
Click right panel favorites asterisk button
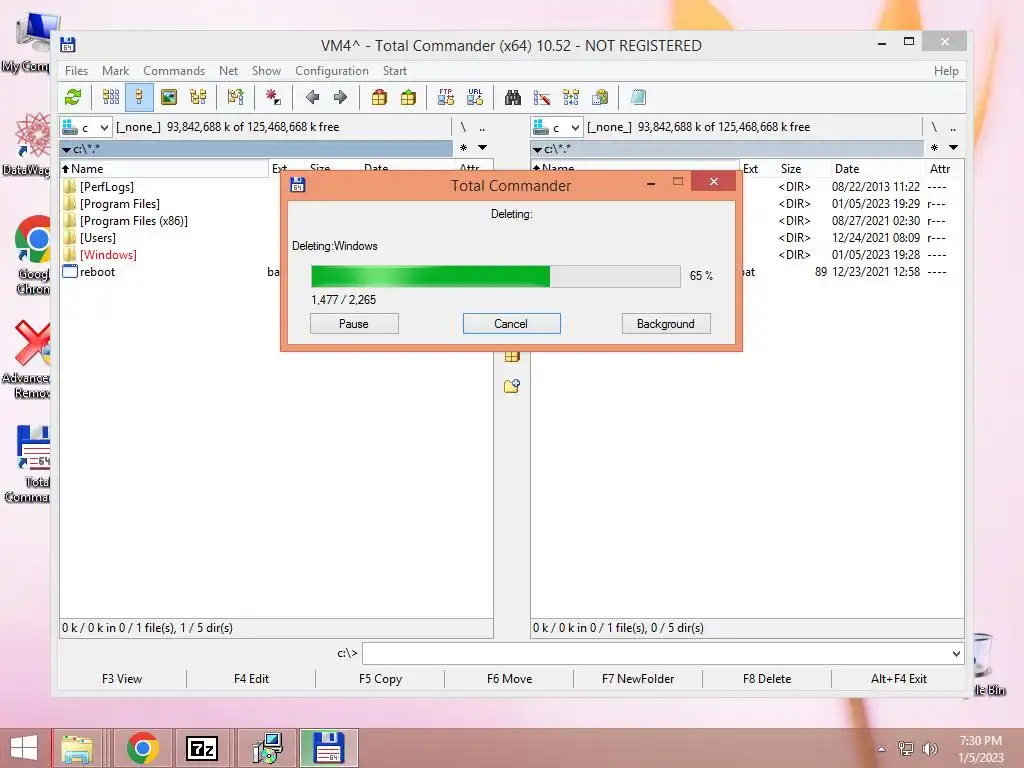pos(935,148)
